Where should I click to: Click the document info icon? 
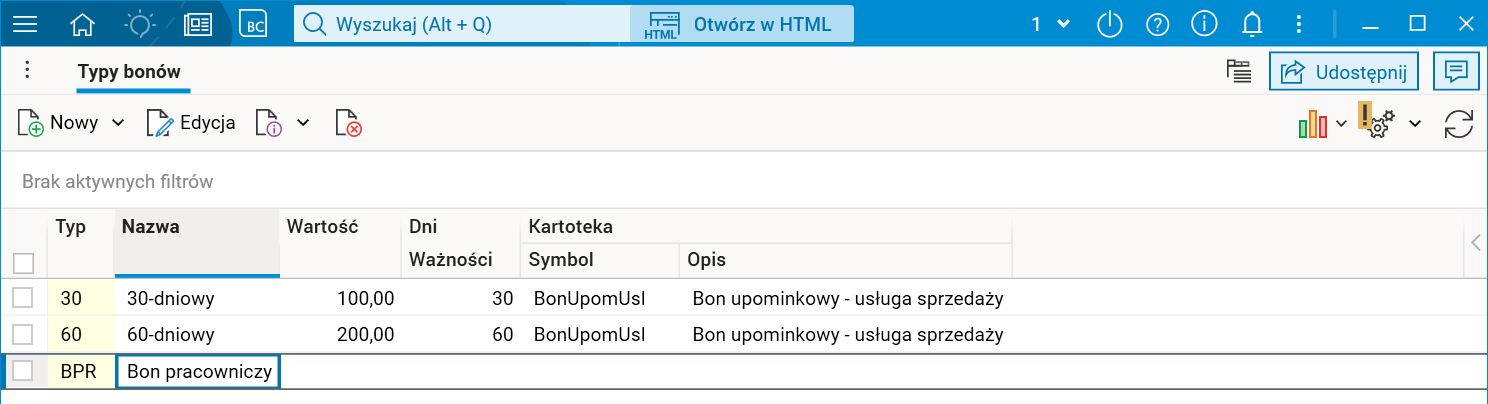(x=268, y=123)
